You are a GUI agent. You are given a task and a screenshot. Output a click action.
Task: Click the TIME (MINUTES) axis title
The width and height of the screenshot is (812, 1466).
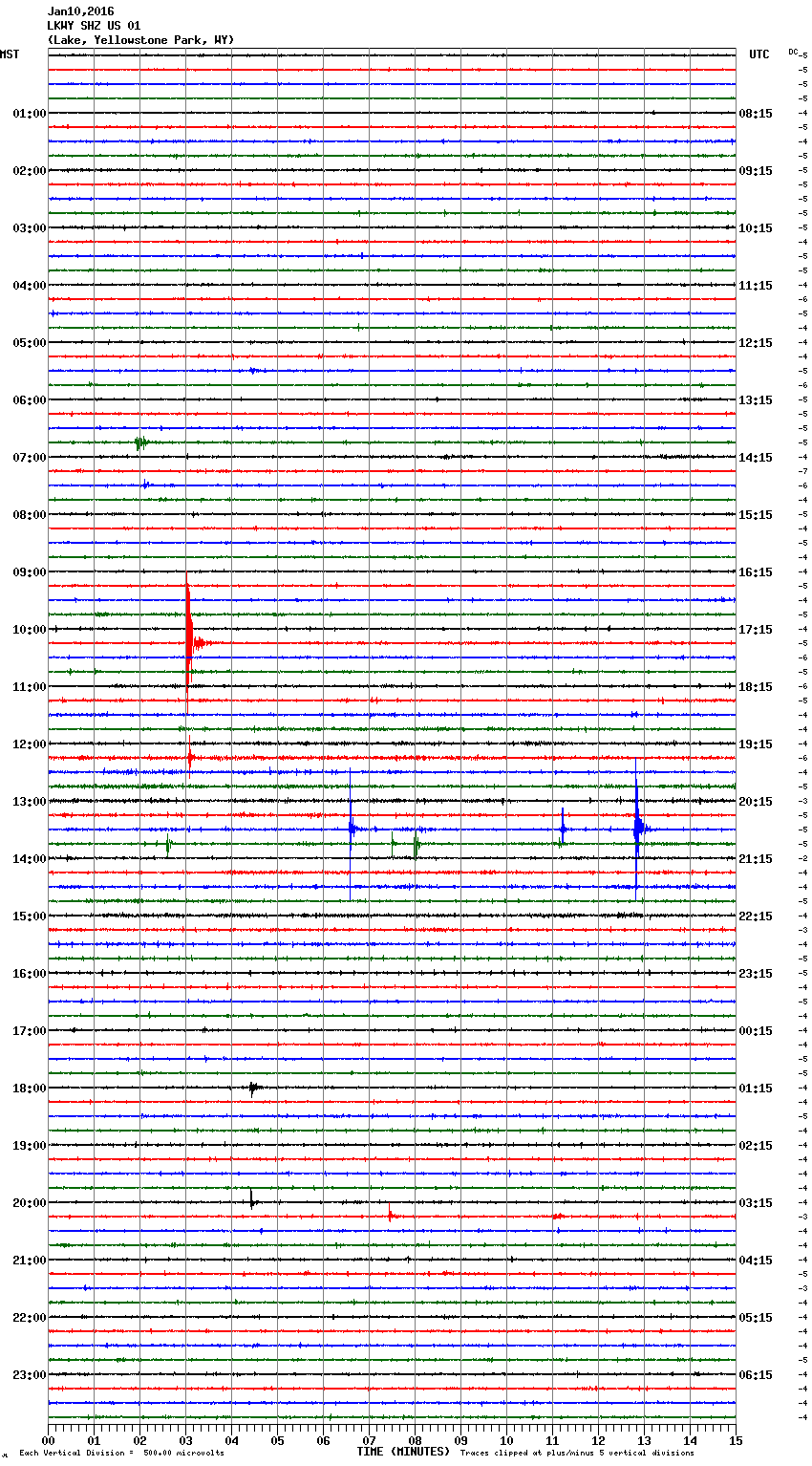403,1452
